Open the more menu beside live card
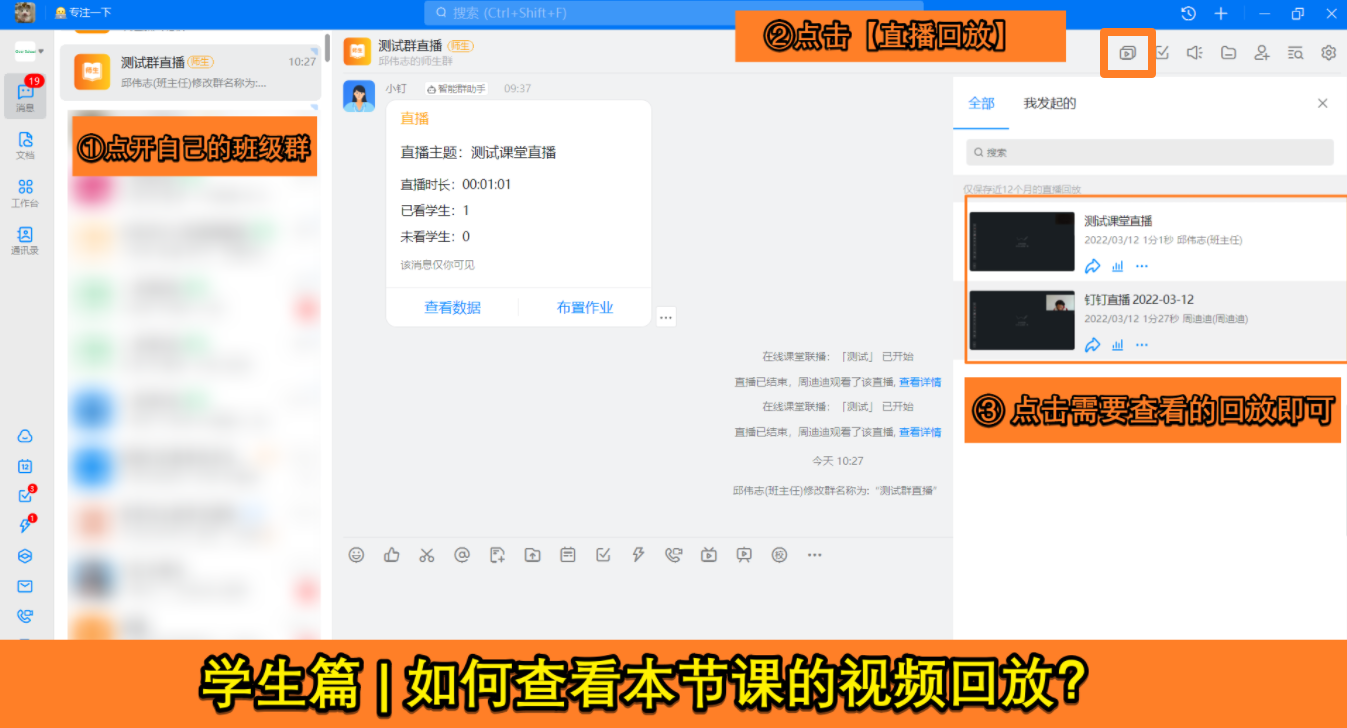Viewport: 1347px width, 728px height. click(666, 317)
